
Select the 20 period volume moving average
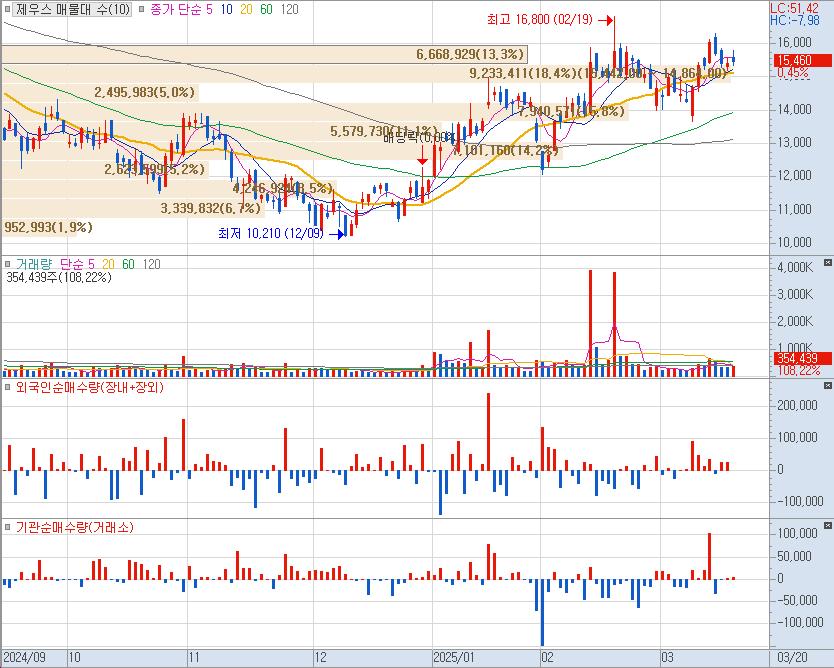point(108,263)
